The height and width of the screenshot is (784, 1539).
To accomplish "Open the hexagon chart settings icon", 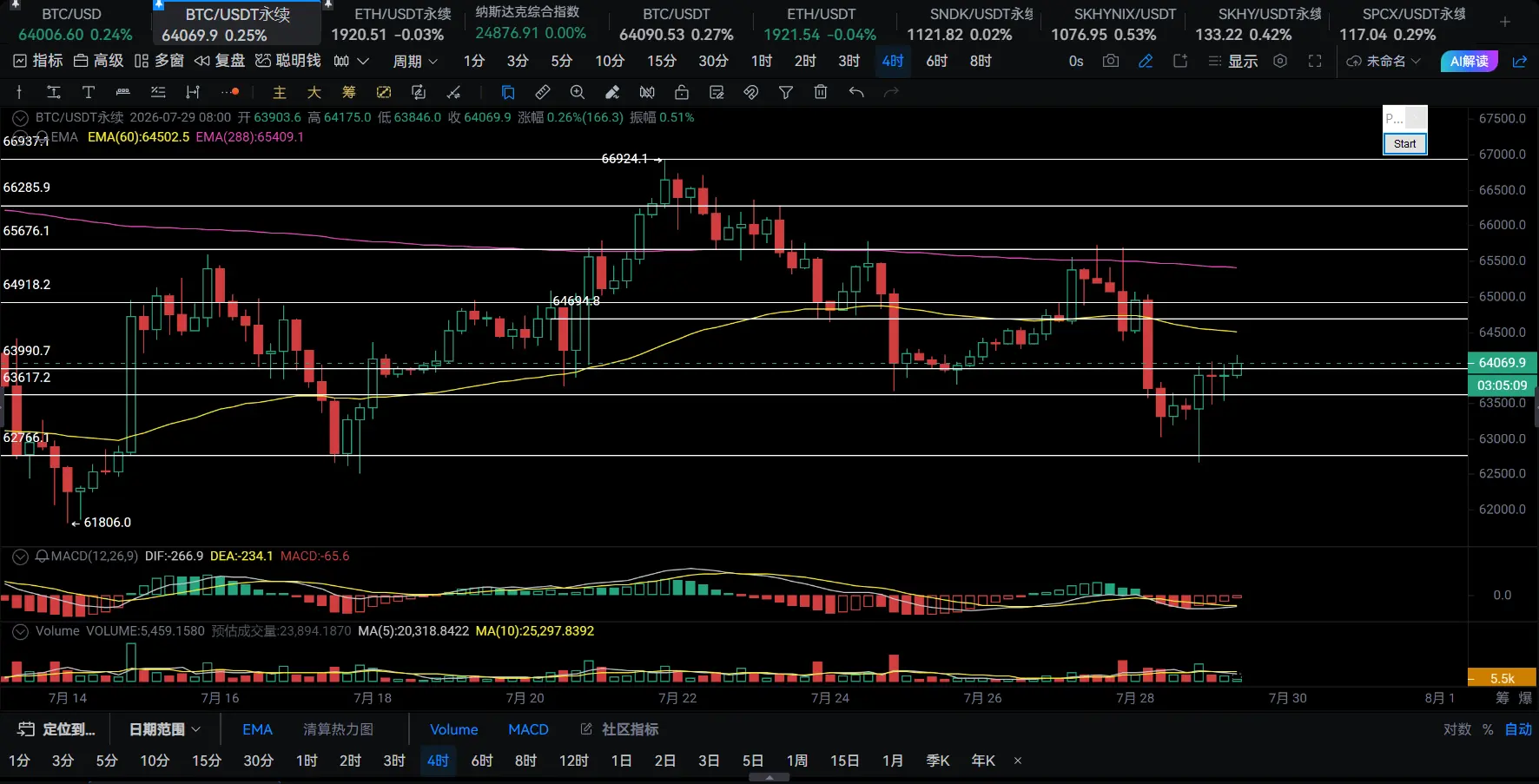I will pyautogui.click(x=1279, y=61).
